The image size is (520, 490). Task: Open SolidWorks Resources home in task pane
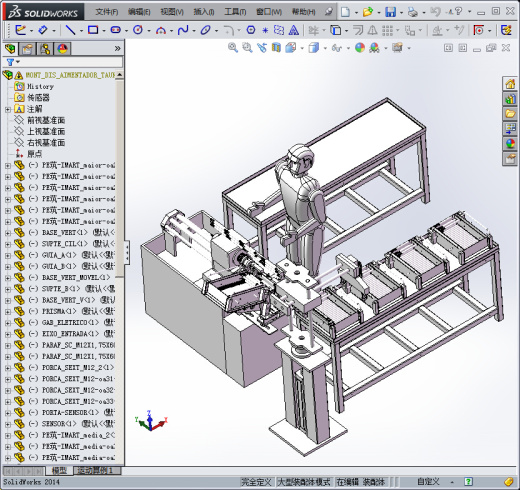pyautogui.click(x=510, y=84)
